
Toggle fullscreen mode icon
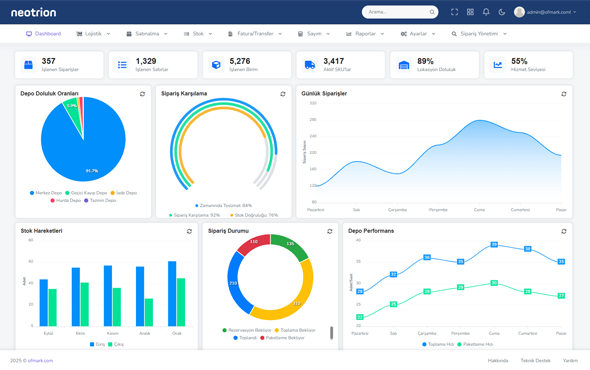[x=455, y=12]
